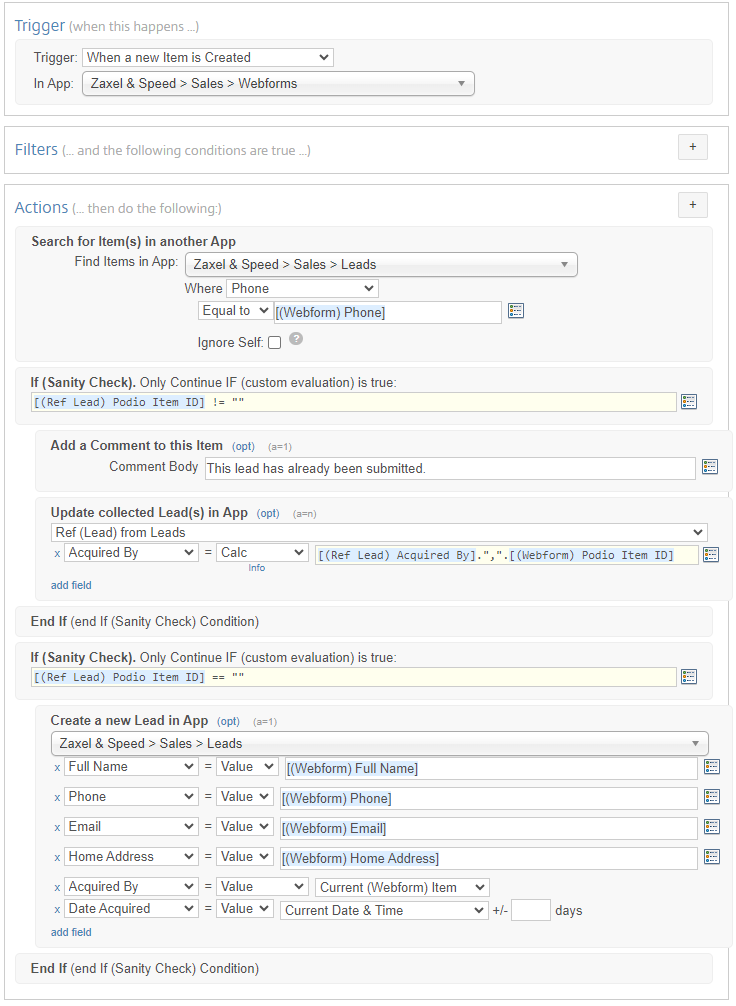Open Current (Webform) Item dropdown

coord(402,887)
